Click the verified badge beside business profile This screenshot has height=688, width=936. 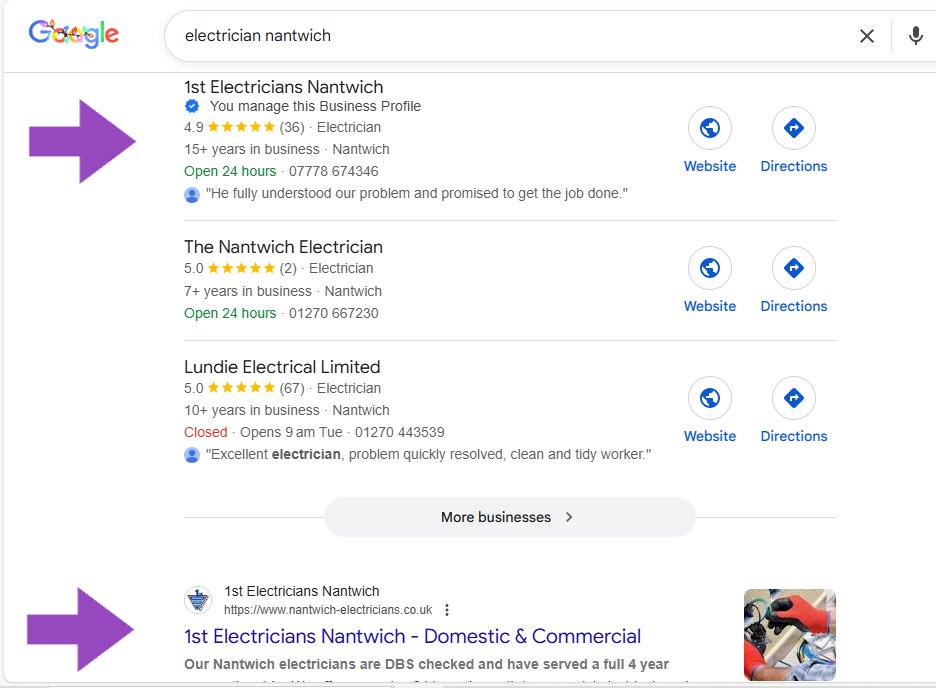(192, 106)
